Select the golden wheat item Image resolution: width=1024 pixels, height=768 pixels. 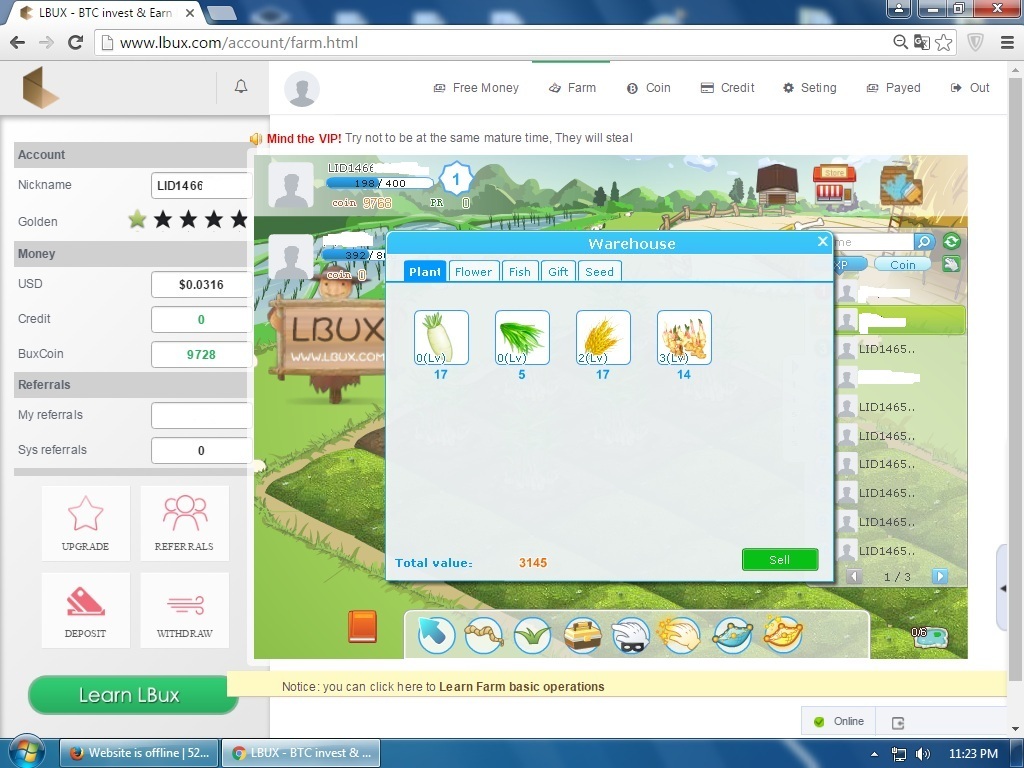click(603, 338)
